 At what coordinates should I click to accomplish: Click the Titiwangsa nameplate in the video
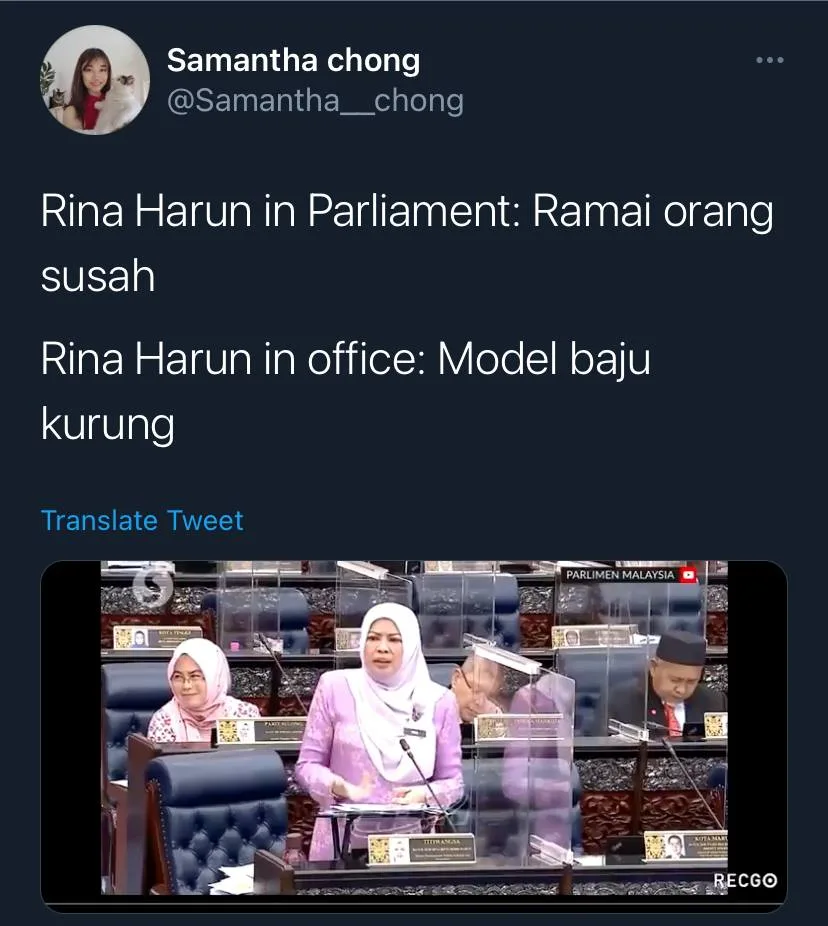point(422,849)
